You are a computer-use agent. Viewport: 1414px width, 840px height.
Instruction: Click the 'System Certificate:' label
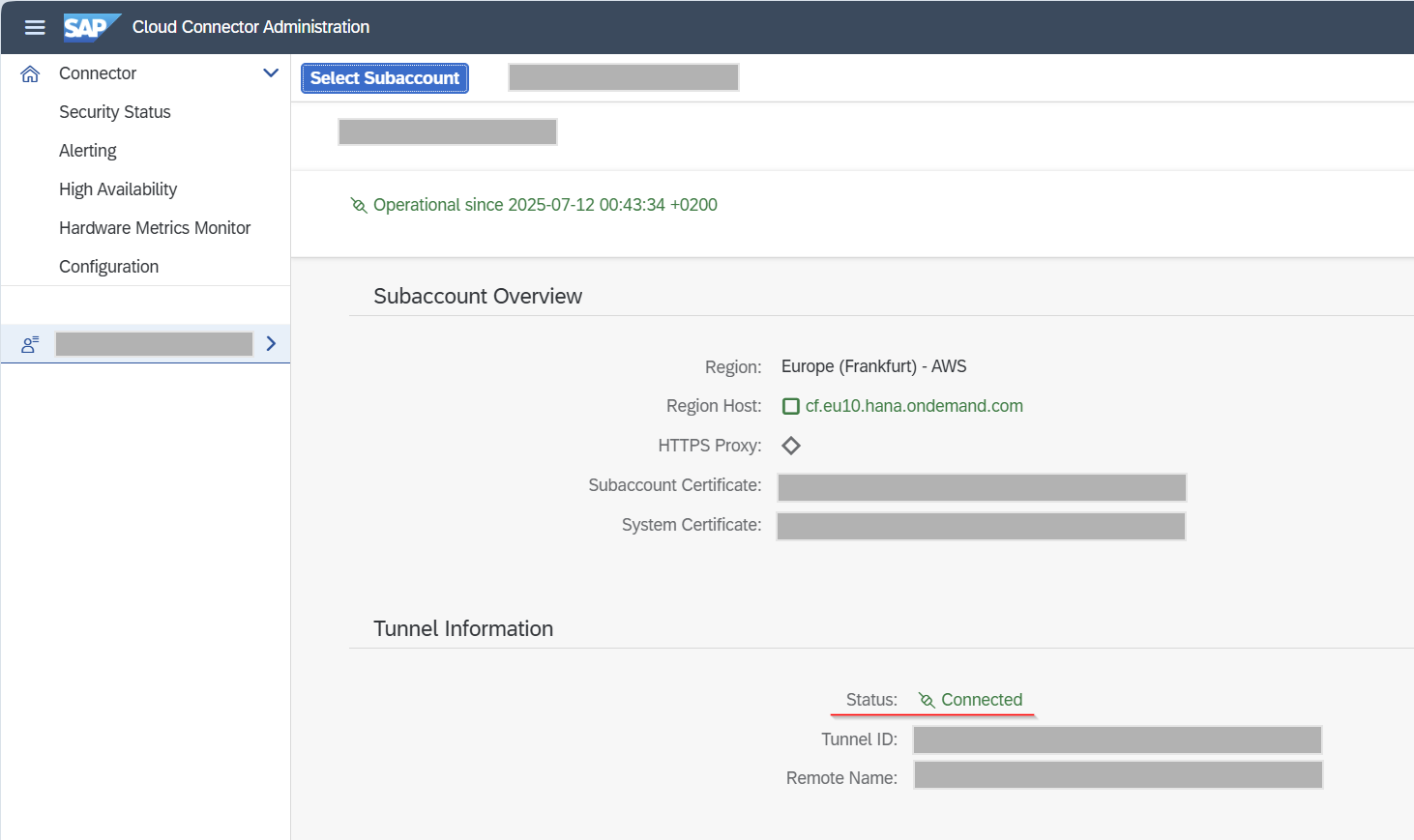[x=692, y=525]
